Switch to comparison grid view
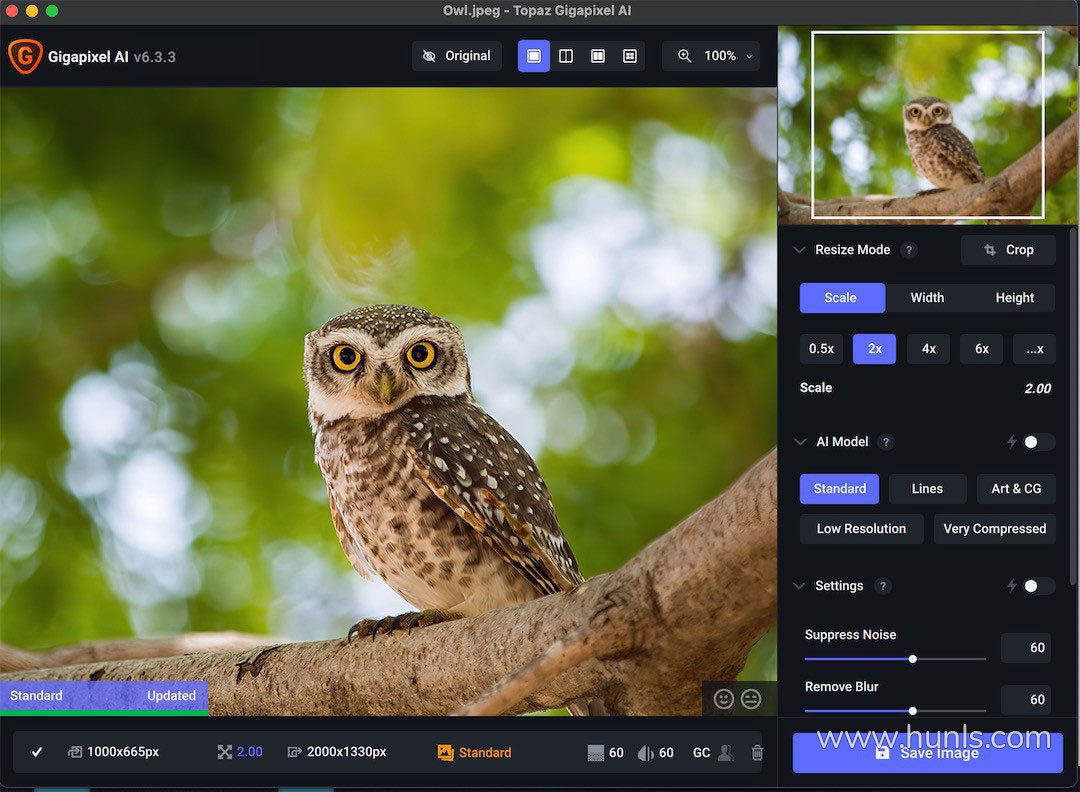Screen dimensions: 1080x792 [x=630, y=56]
